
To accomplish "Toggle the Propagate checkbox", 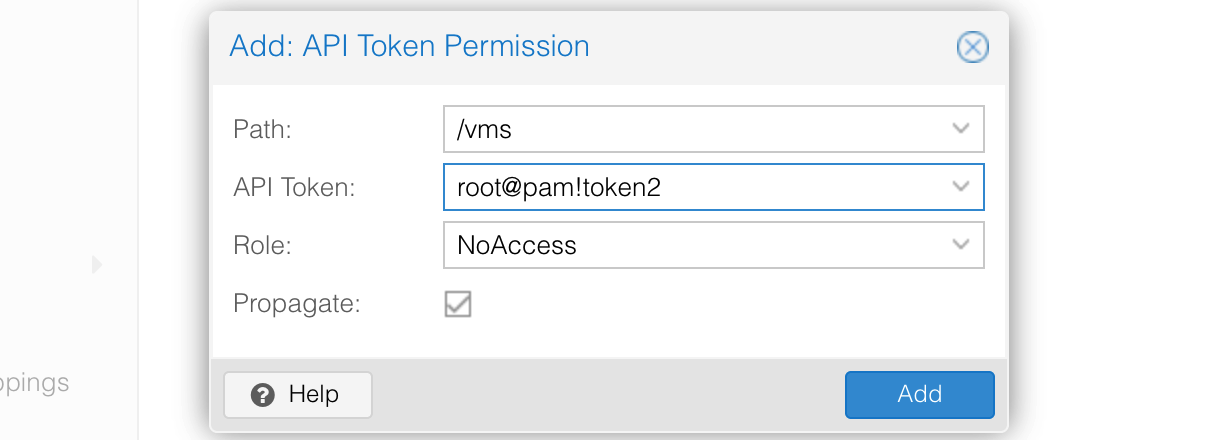I will coord(458,304).
